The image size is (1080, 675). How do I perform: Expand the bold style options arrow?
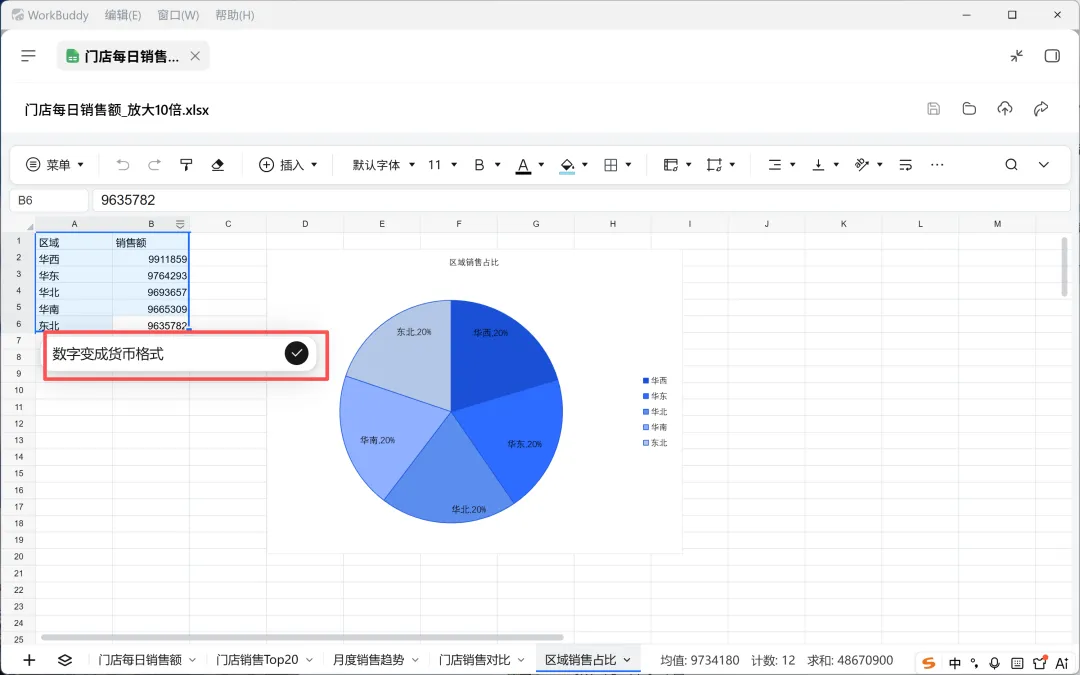(x=497, y=165)
